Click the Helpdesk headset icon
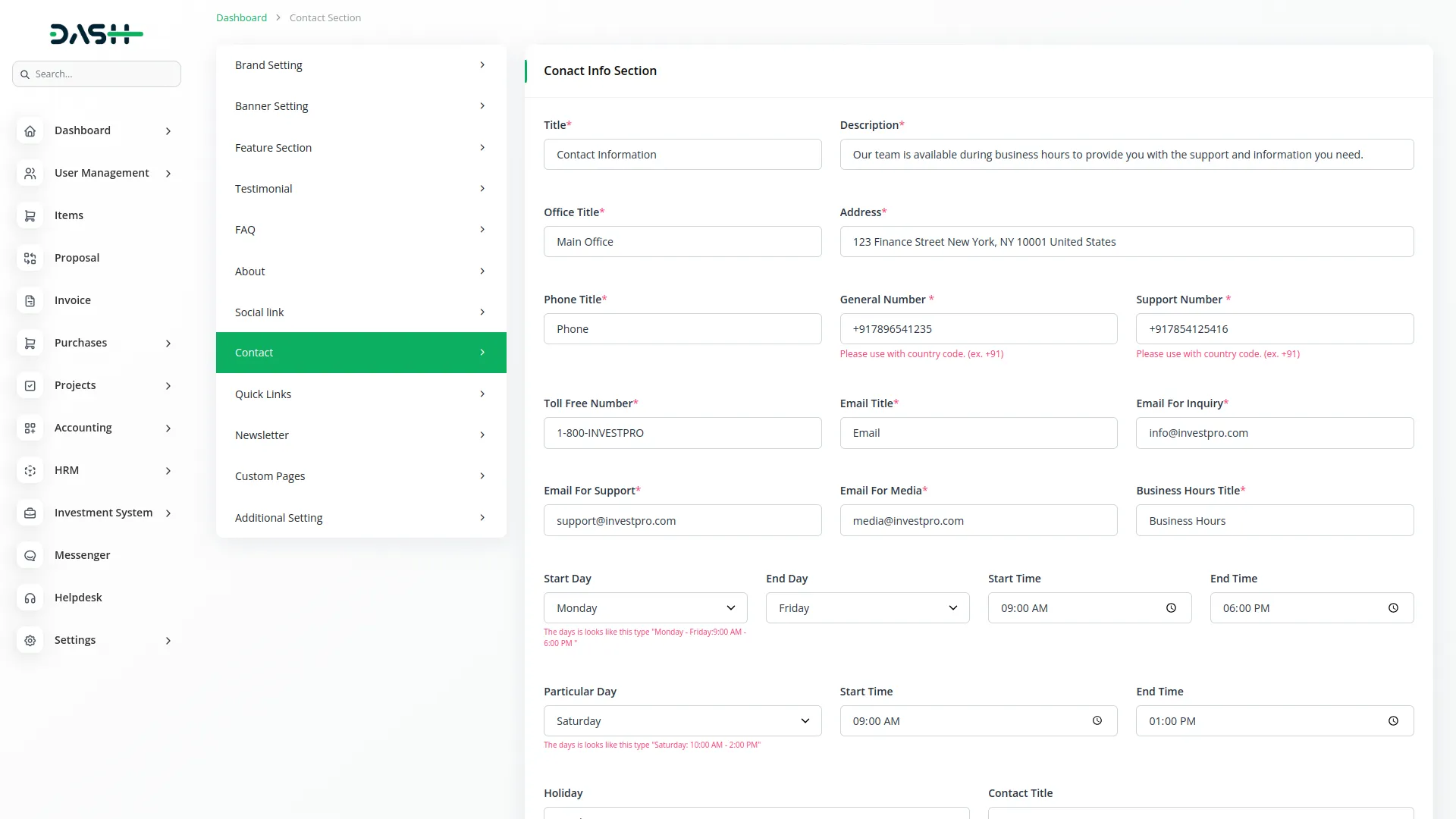 pyautogui.click(x=30, y=598)
